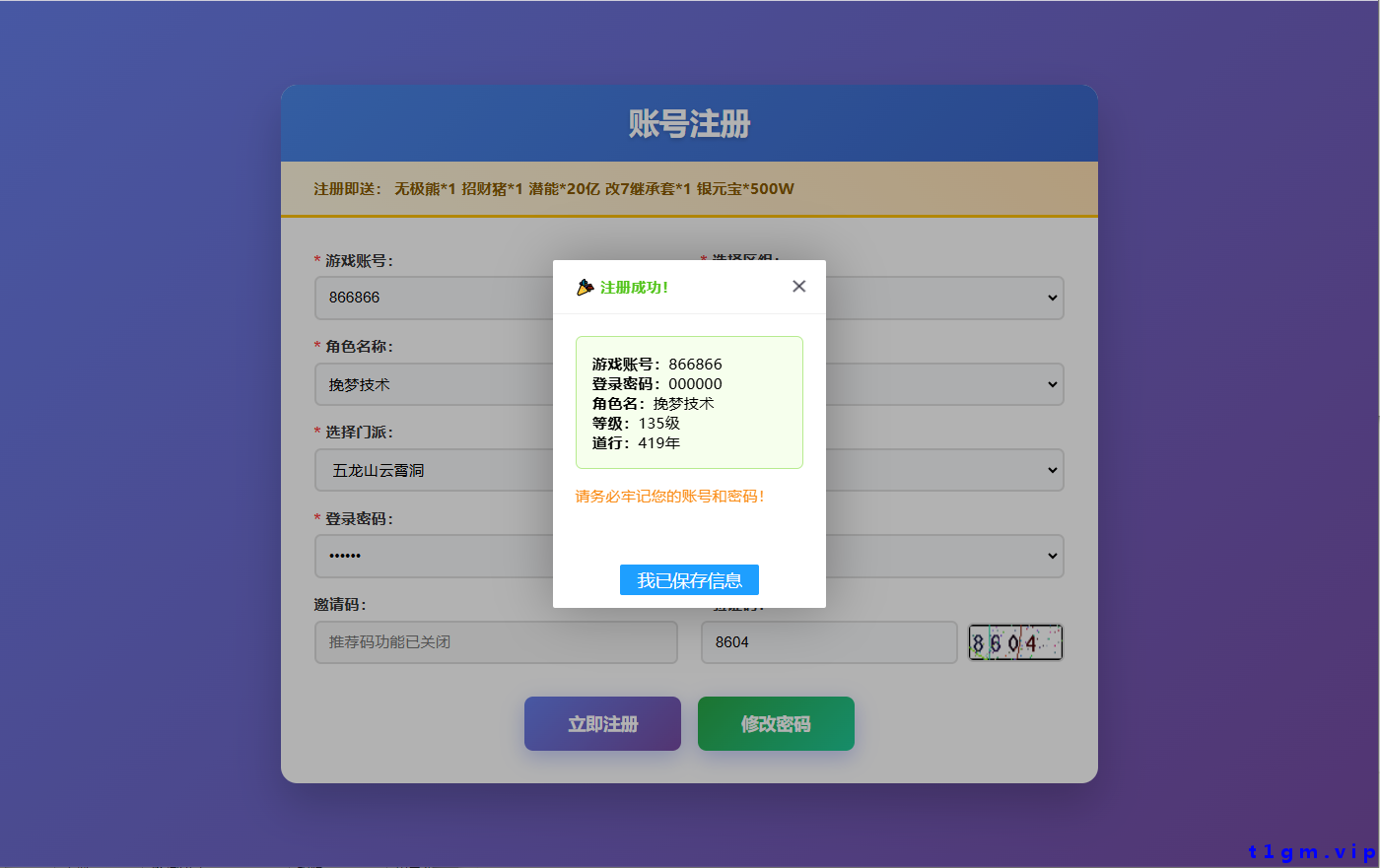Click the green account info summary box

pos(689,402)
